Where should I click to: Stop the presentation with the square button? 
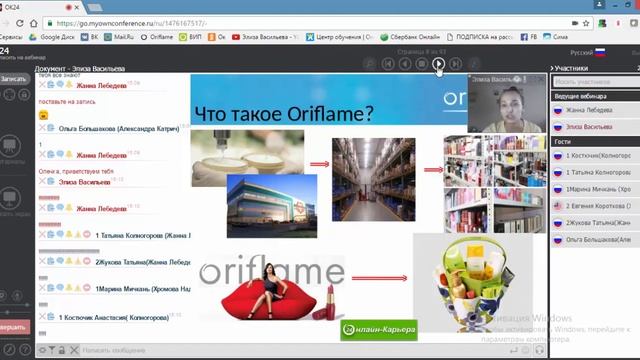point(422,64)
